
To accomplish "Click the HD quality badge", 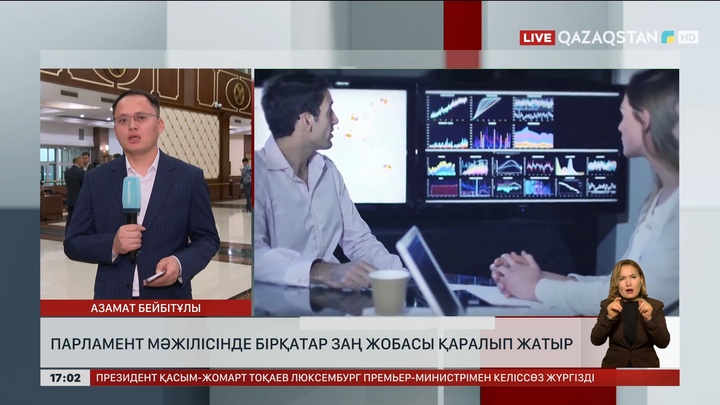I will [687, 38].
